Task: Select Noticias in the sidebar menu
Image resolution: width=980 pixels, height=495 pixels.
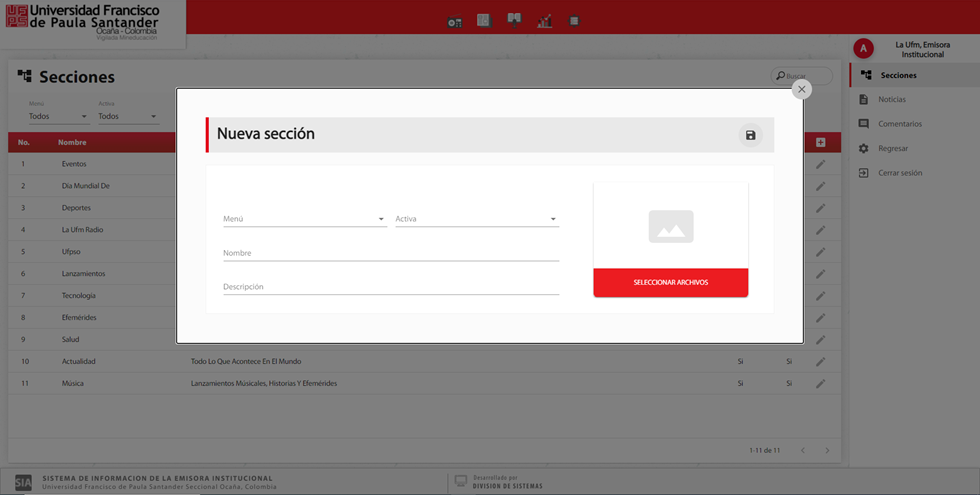Action: (x=891, y=100)
